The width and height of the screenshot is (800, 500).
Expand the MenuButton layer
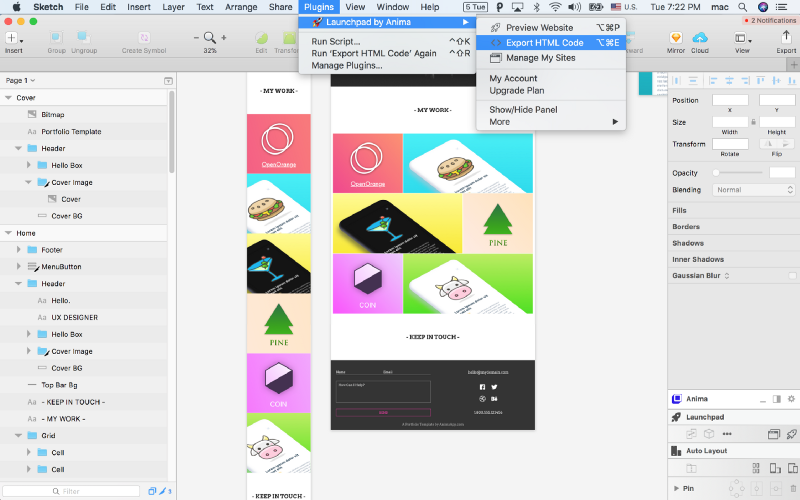pos(18,267)
